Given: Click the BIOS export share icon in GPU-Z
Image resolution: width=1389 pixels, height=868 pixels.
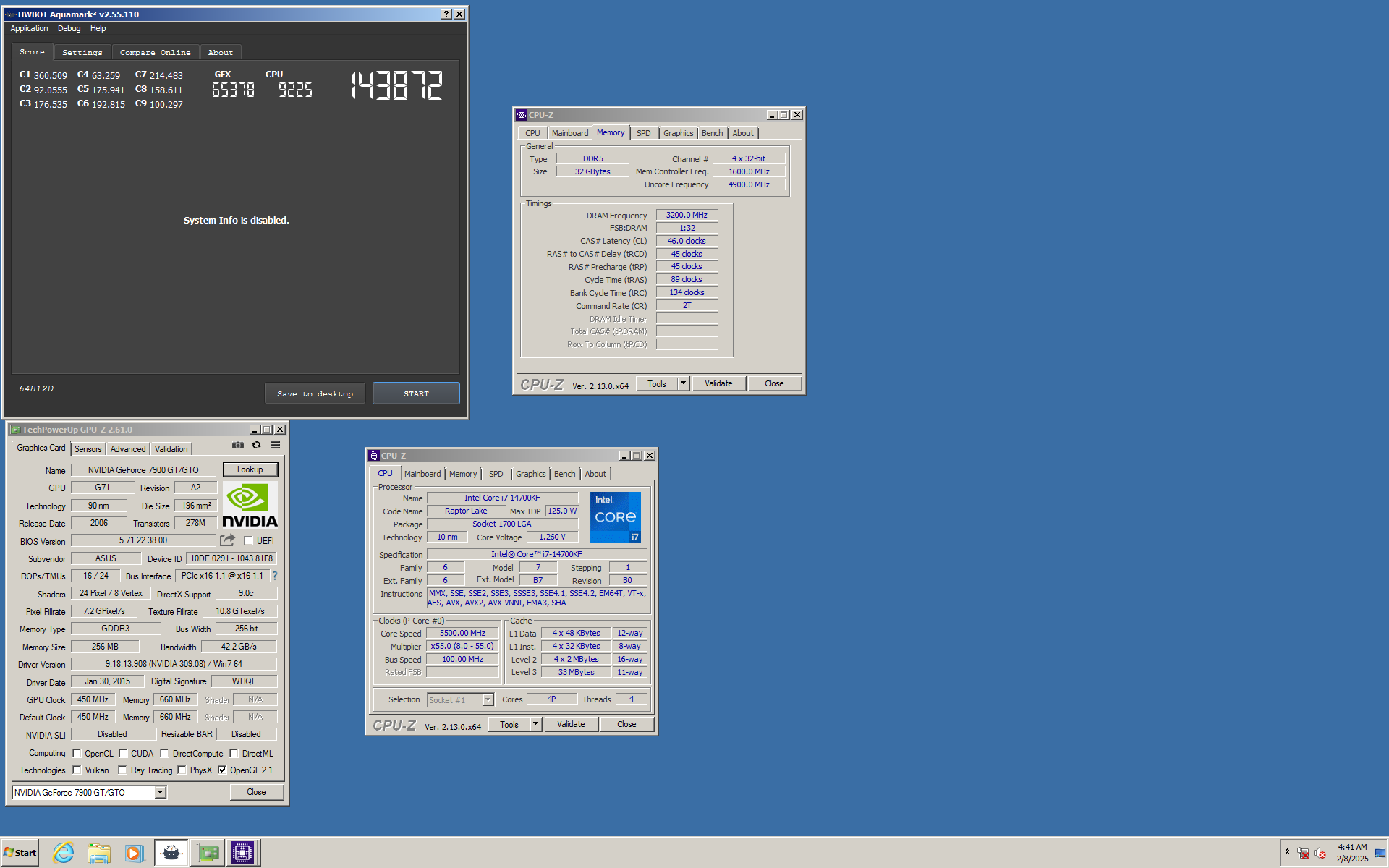Looking at the screenshot, I should (x=228, y=540).
